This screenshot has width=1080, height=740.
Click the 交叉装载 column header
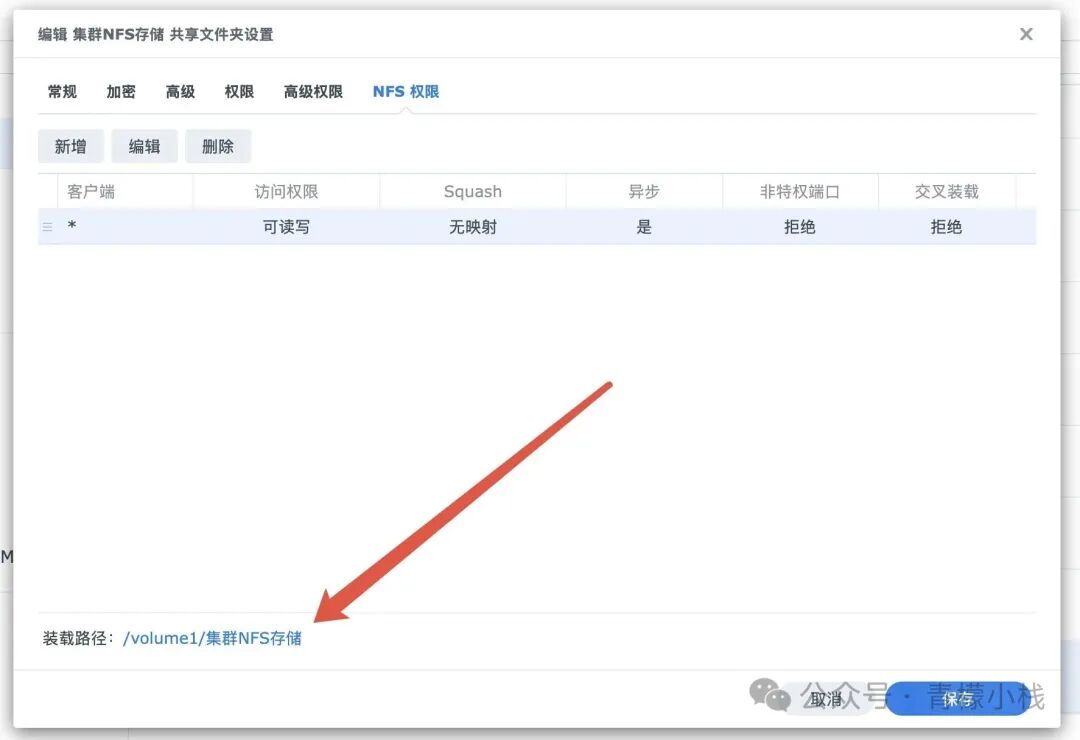click(946, 190)
